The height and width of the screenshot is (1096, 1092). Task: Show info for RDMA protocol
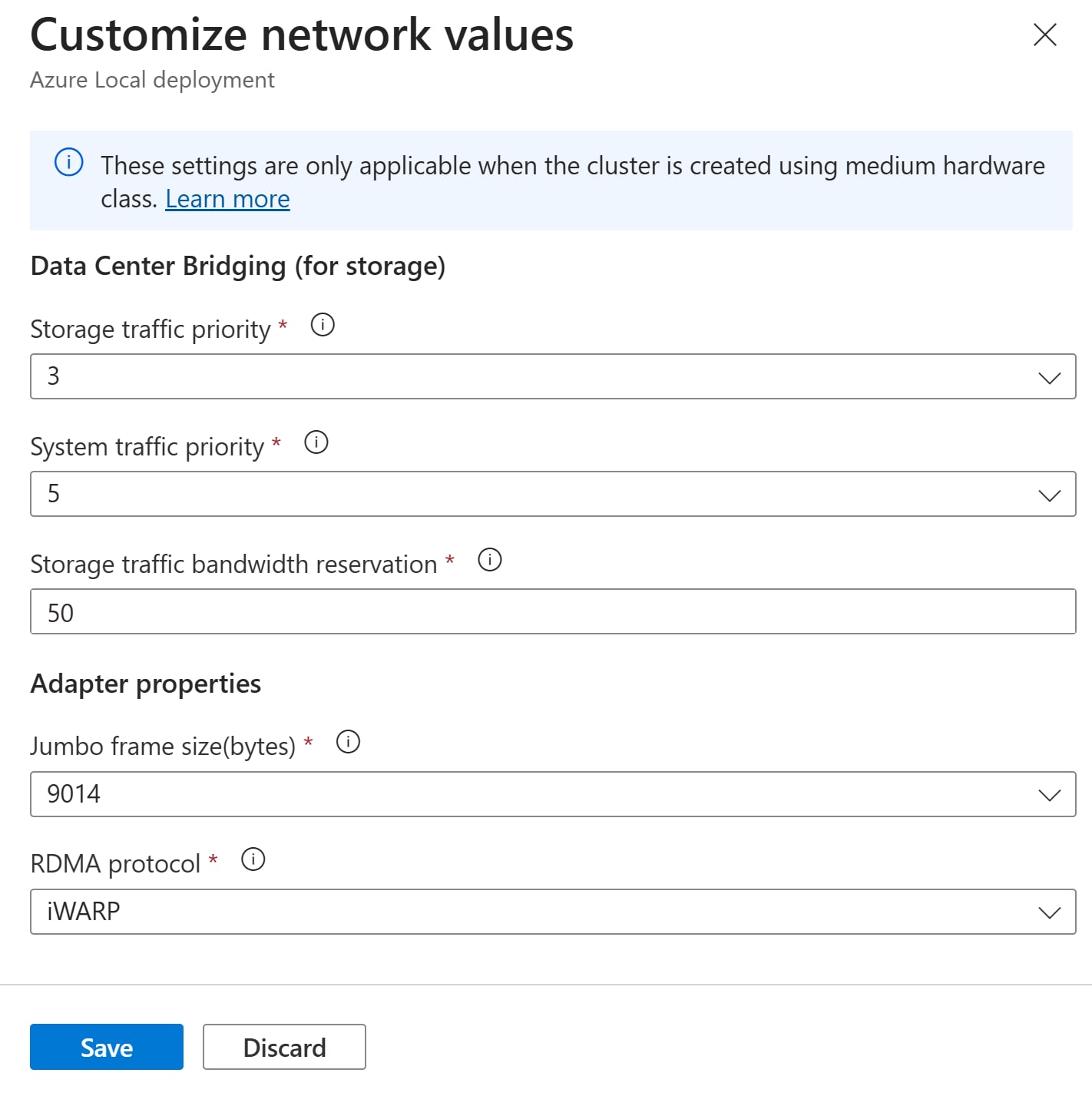tap(253, 859)
